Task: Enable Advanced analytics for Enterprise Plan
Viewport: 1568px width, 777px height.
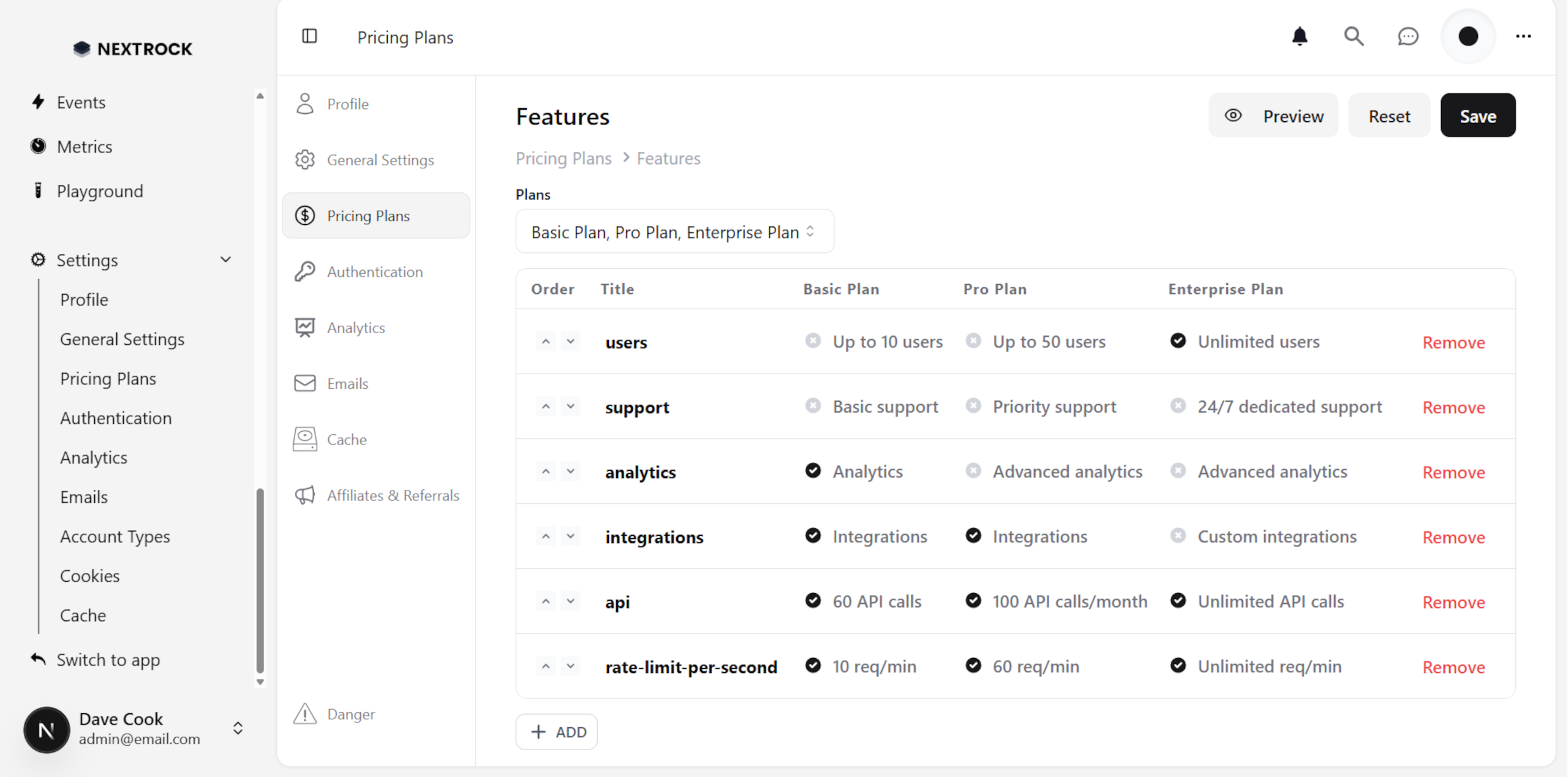Action: (1178, 471)
